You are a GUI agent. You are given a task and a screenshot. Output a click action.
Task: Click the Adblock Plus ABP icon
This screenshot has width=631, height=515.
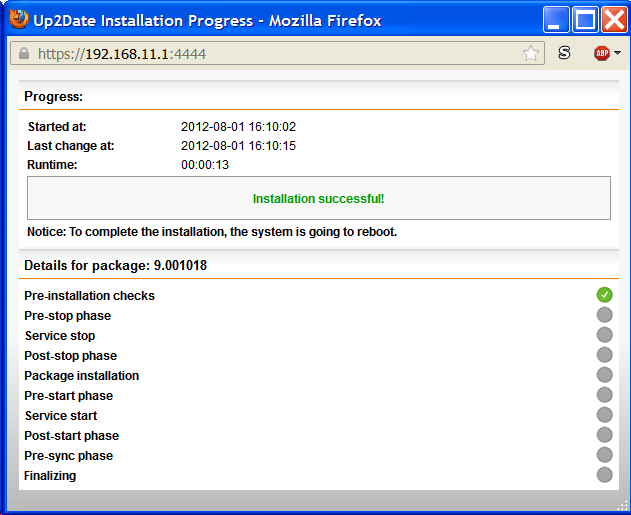[x=602, y=53]
